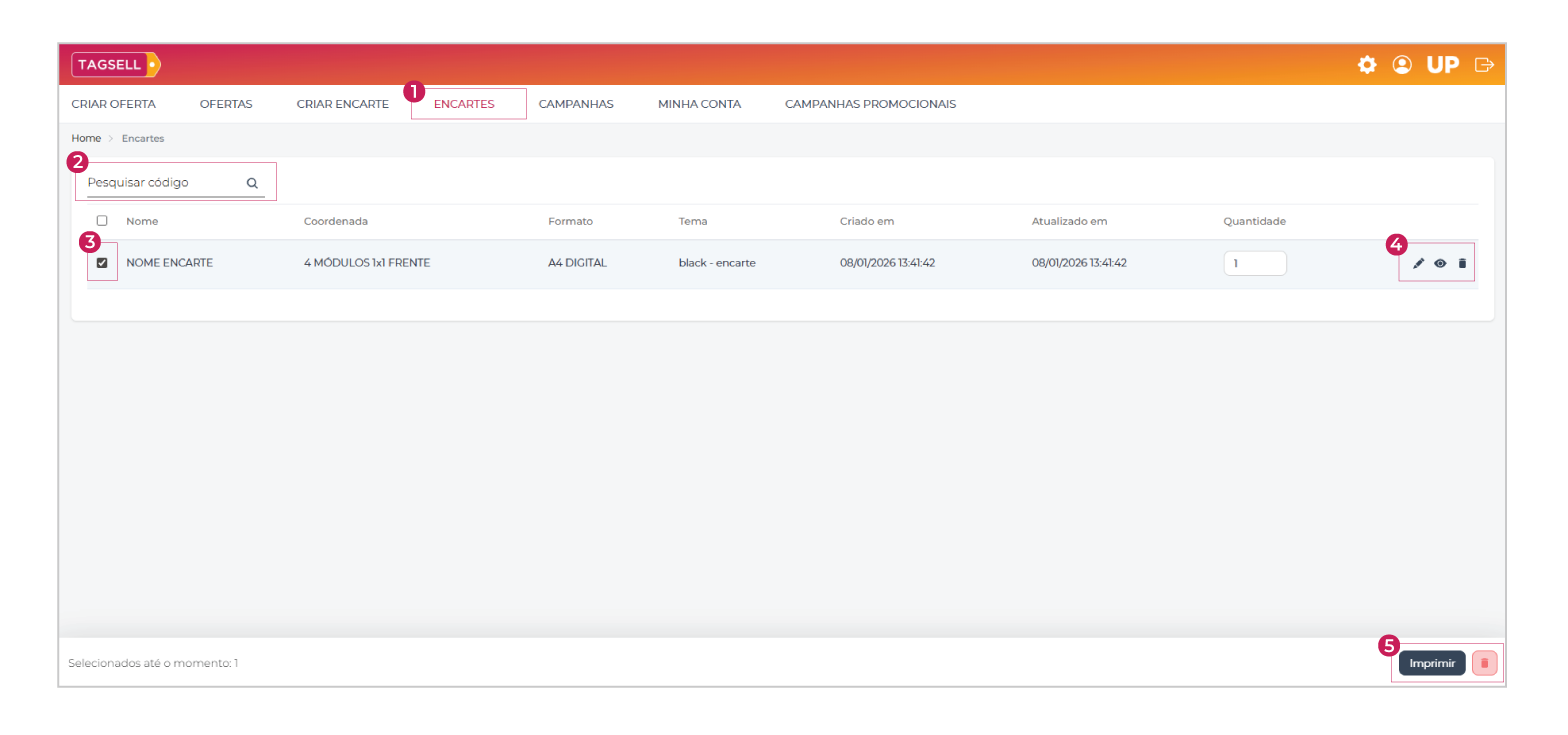Click the UP logo in header
Screen dimensions: 1568x735
[1443, 65]
